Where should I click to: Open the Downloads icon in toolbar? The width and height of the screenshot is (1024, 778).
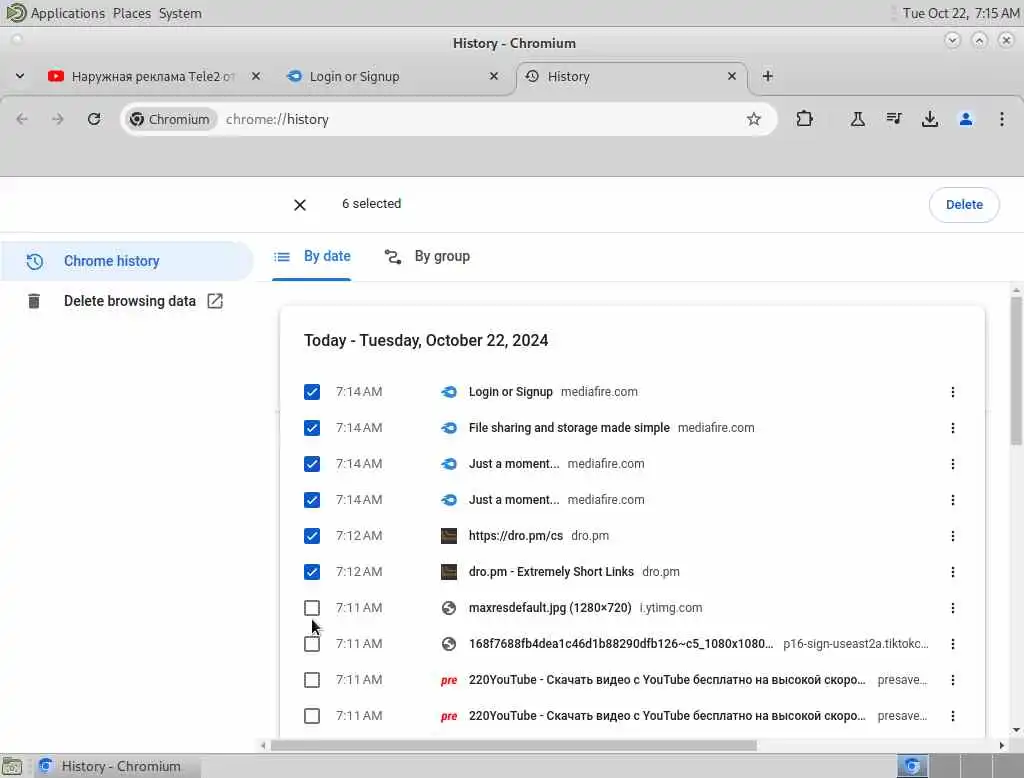click(x=930, y=119)
